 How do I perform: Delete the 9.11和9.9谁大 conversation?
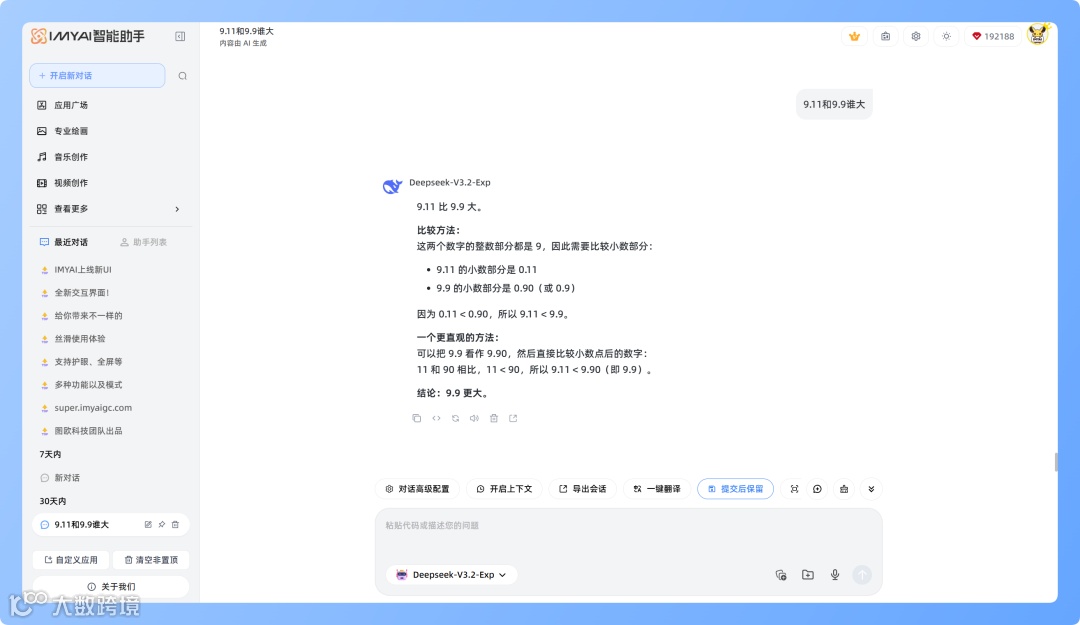176,524
